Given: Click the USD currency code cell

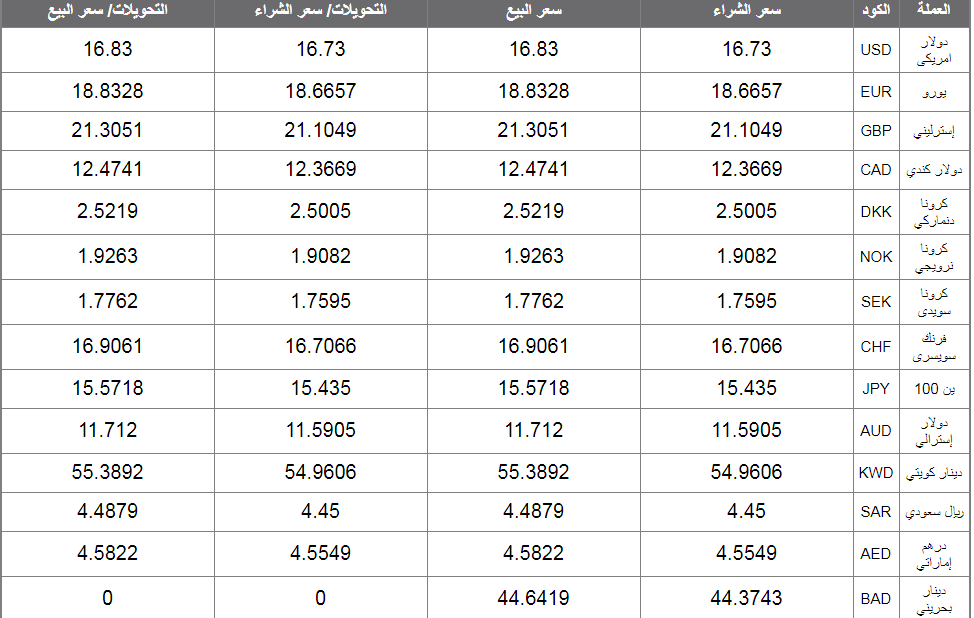Looking at the screenshot, I should [876, 50].
